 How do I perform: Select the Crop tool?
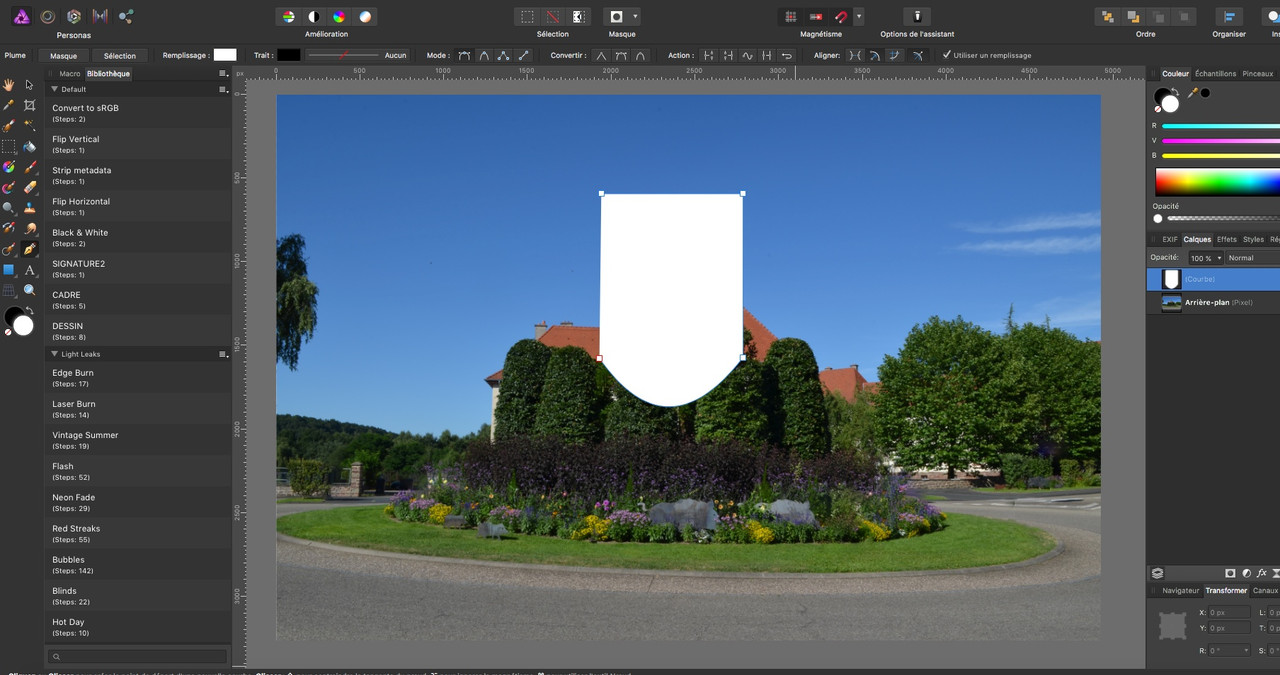tap(30, 105)
